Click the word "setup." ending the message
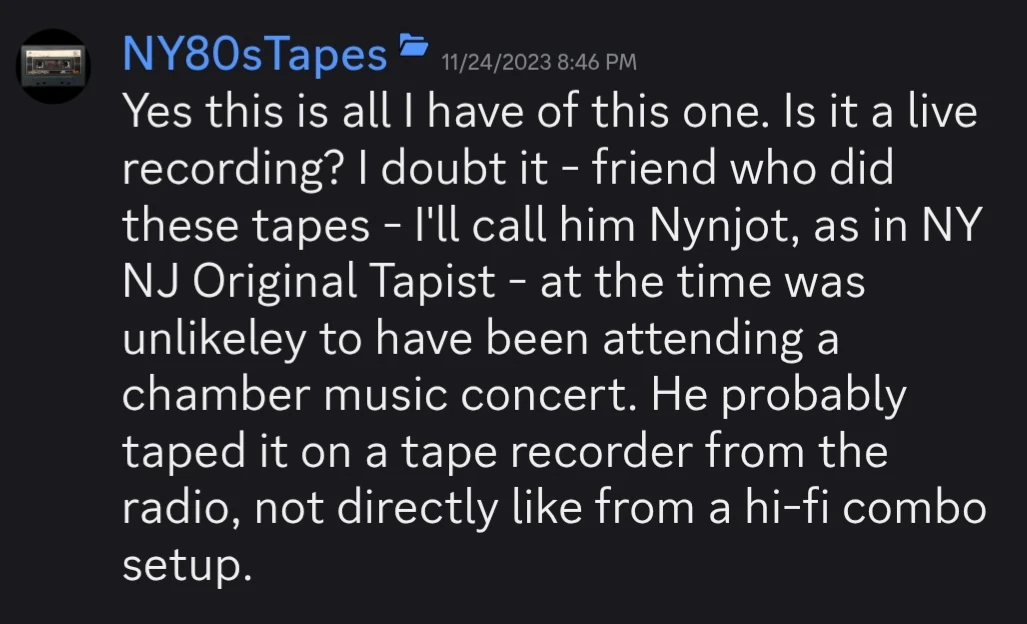 tap(184, 567)
